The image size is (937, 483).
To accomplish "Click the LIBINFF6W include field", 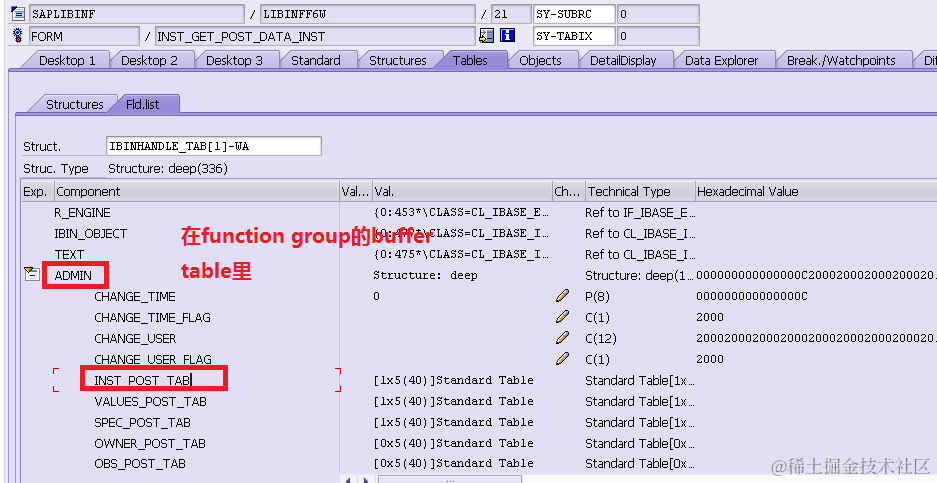I will coord(368,14).
